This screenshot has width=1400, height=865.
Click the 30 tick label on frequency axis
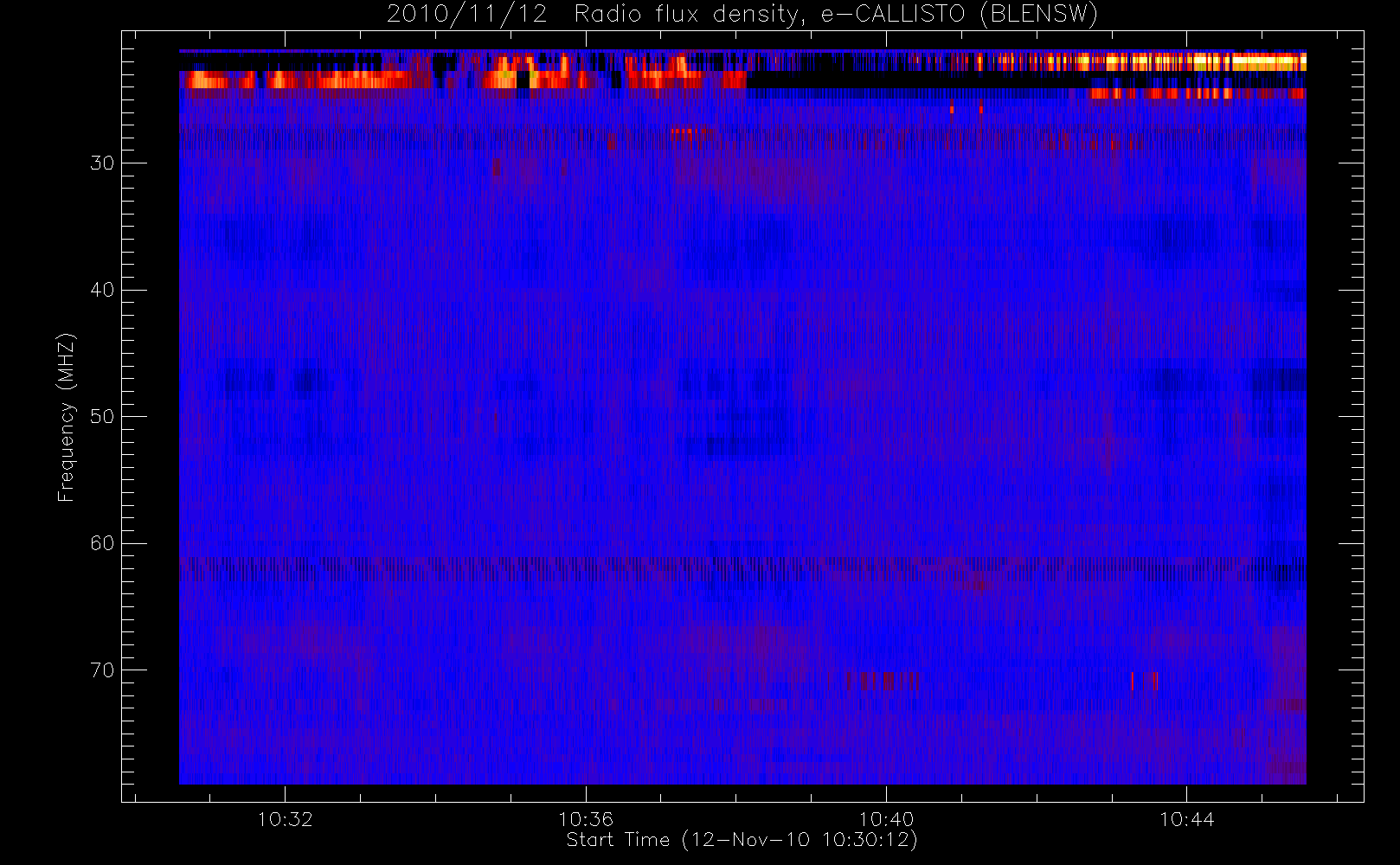(x=102, y=163)
